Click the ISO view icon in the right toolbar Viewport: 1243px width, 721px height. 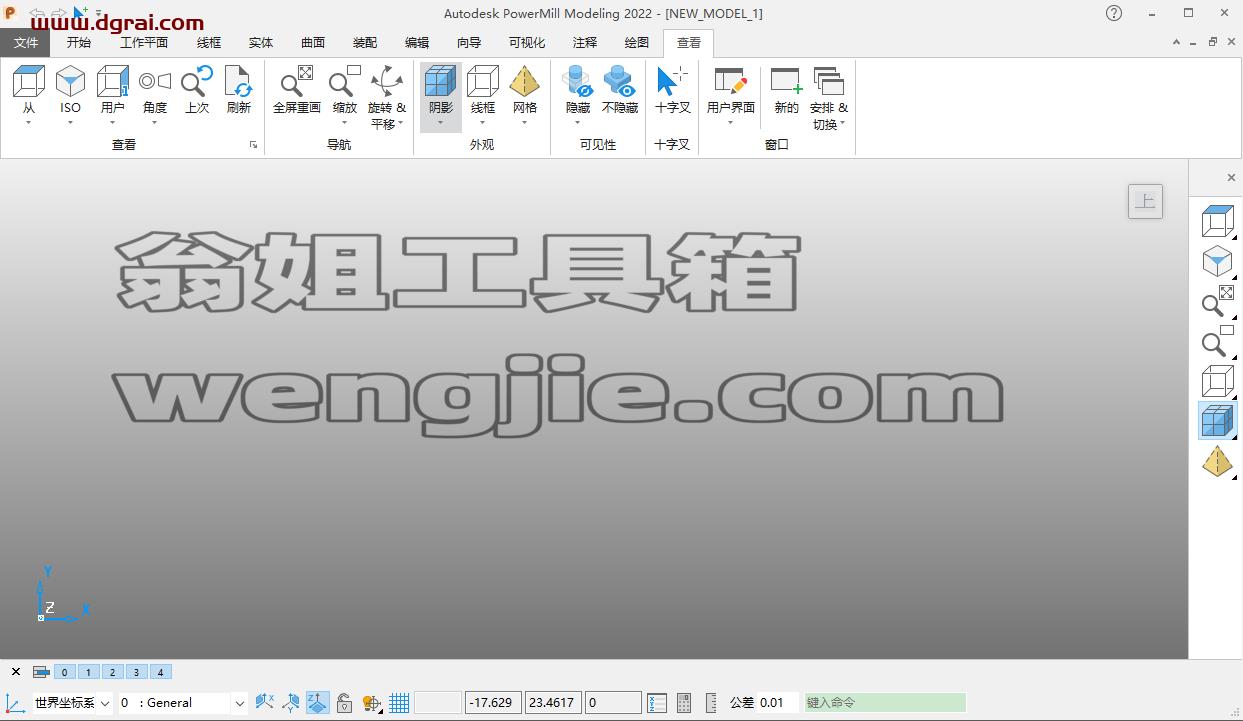1217,262
